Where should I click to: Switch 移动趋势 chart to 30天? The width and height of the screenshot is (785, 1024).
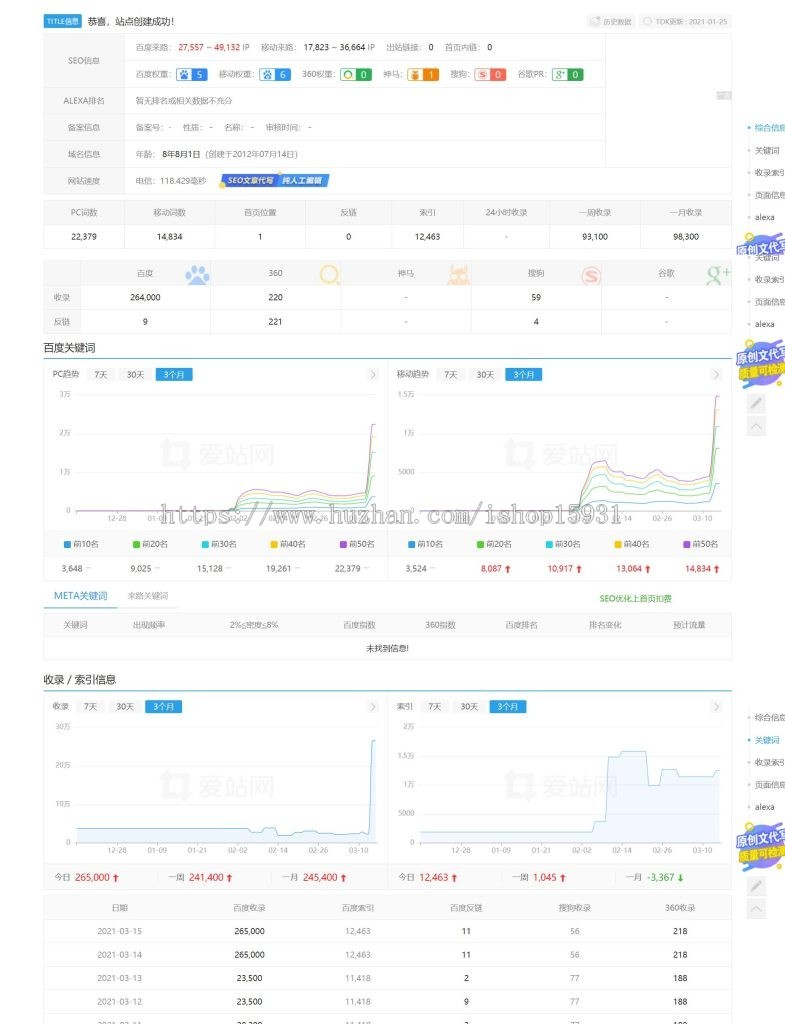click(x=485, y=375)
